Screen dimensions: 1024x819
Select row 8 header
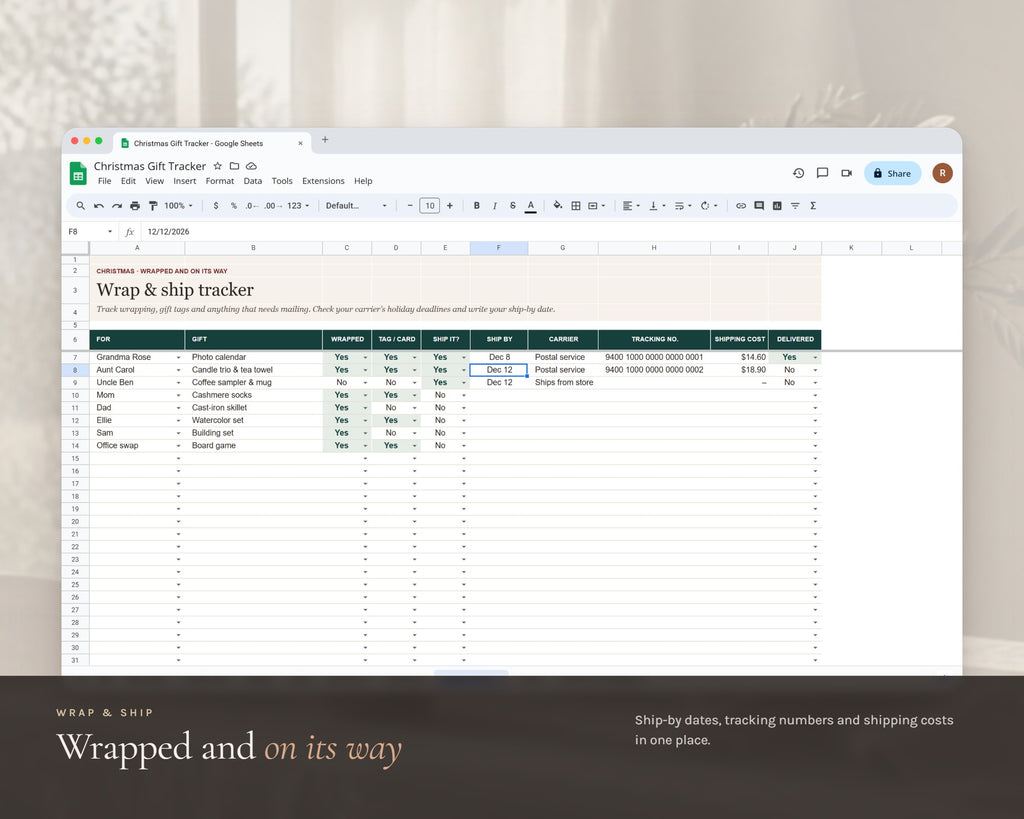pos(75,370)
